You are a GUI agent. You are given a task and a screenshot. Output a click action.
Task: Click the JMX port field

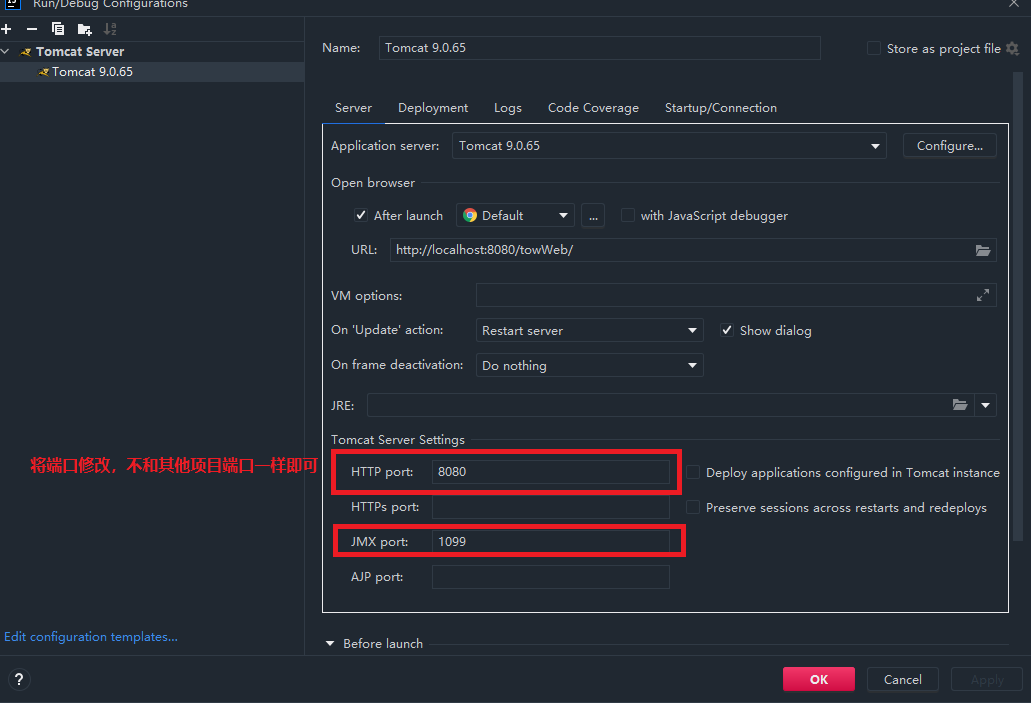(x=550, y=541)
